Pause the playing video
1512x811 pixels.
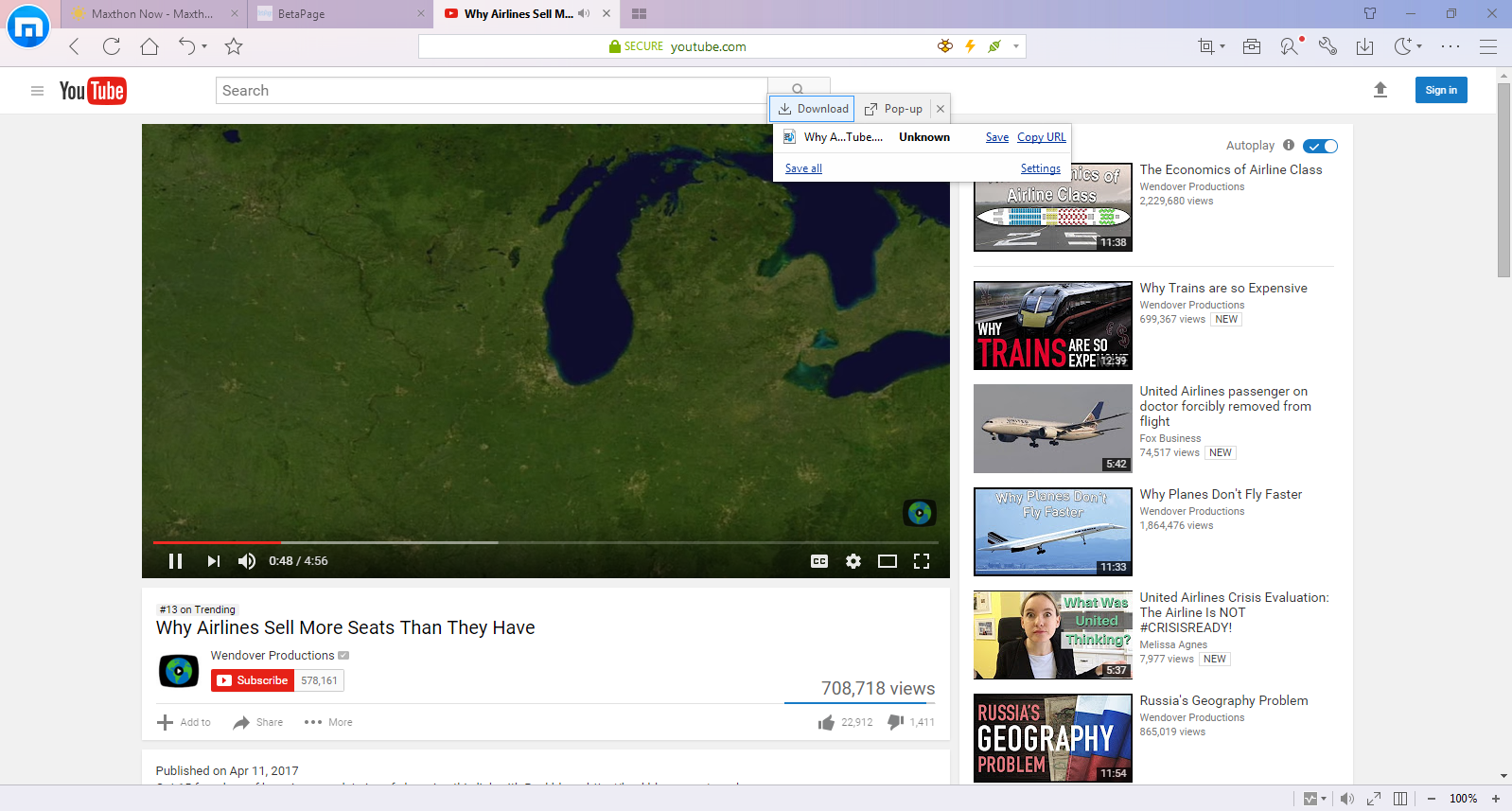[175, 561]
